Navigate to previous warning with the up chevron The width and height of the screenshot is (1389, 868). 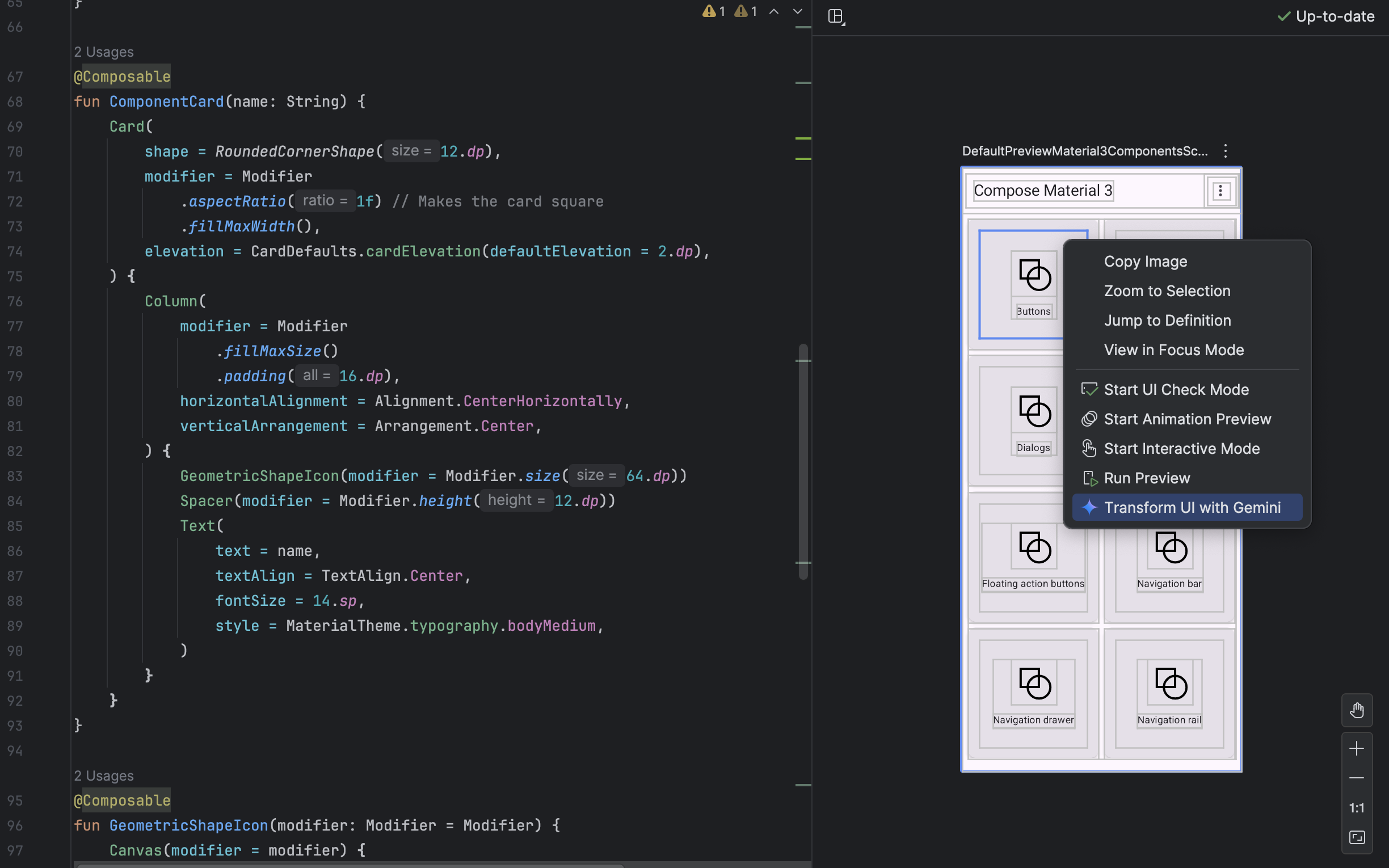(x=775, y=11)
